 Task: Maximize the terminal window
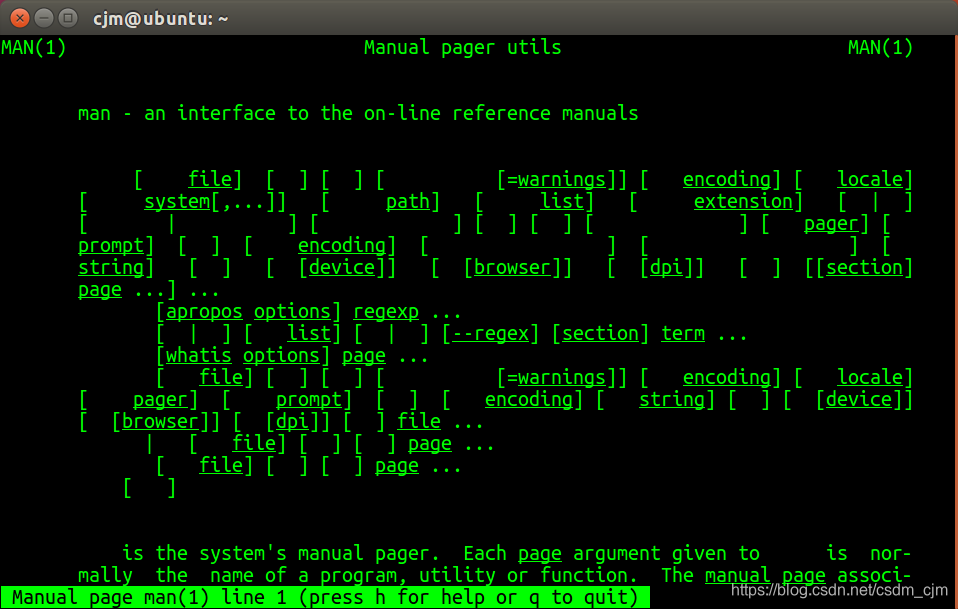(x=68, y=18)
